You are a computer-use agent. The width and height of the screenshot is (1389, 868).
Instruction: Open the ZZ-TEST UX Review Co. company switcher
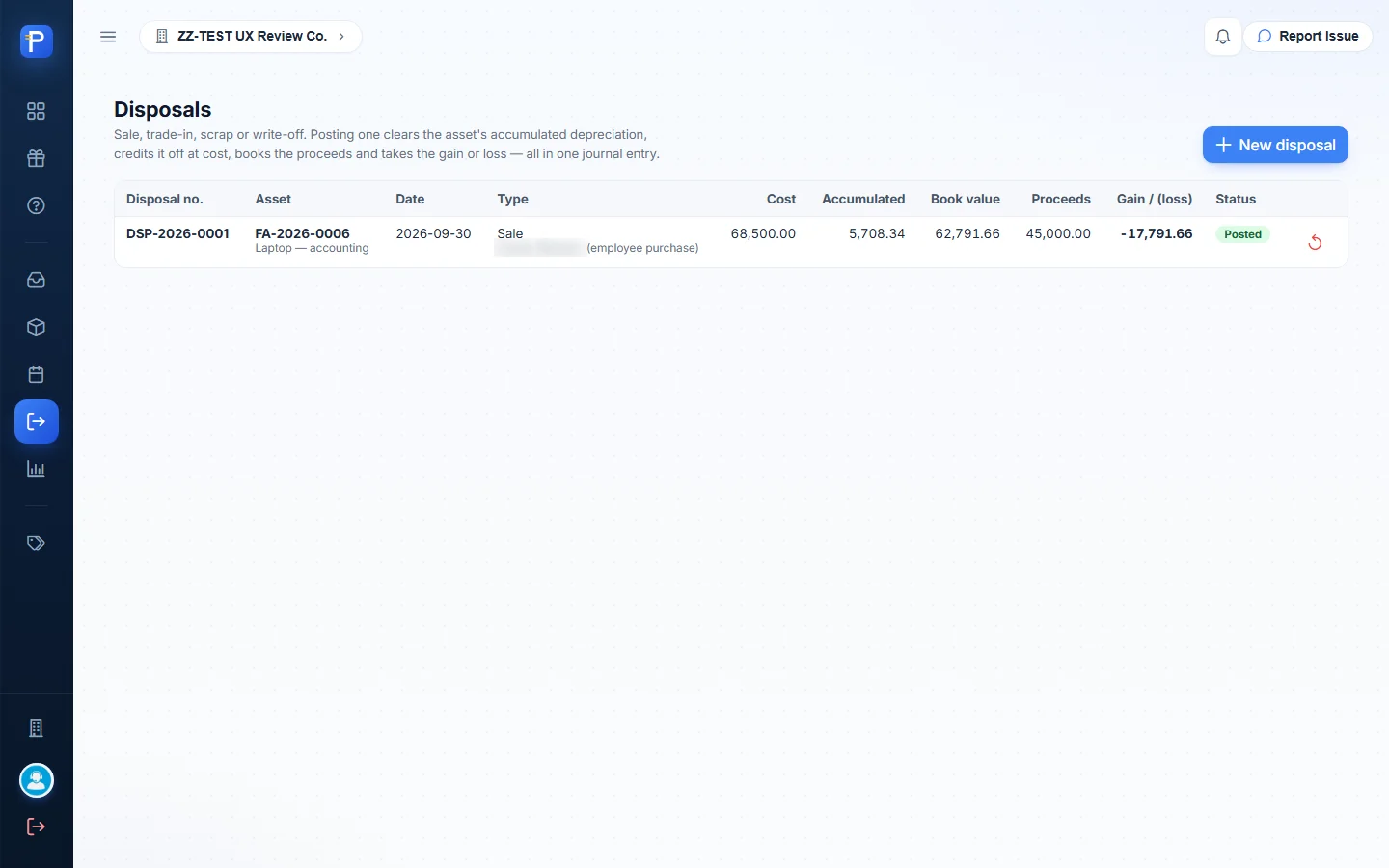(x=251, y=37)
